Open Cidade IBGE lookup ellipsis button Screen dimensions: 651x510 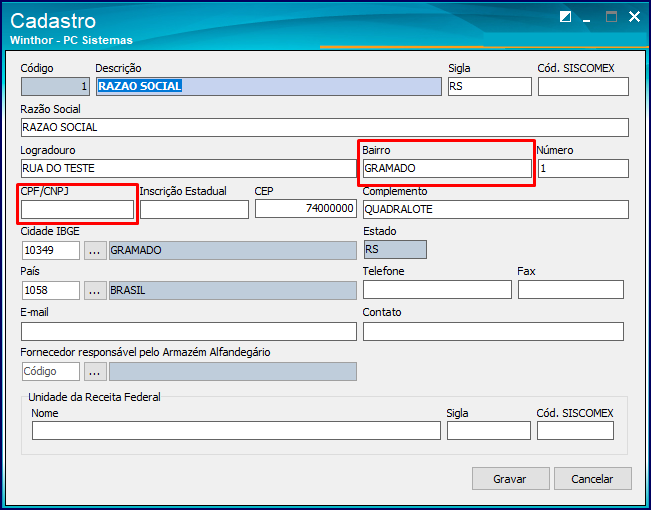pyautogui.click(x=95, y=250)
